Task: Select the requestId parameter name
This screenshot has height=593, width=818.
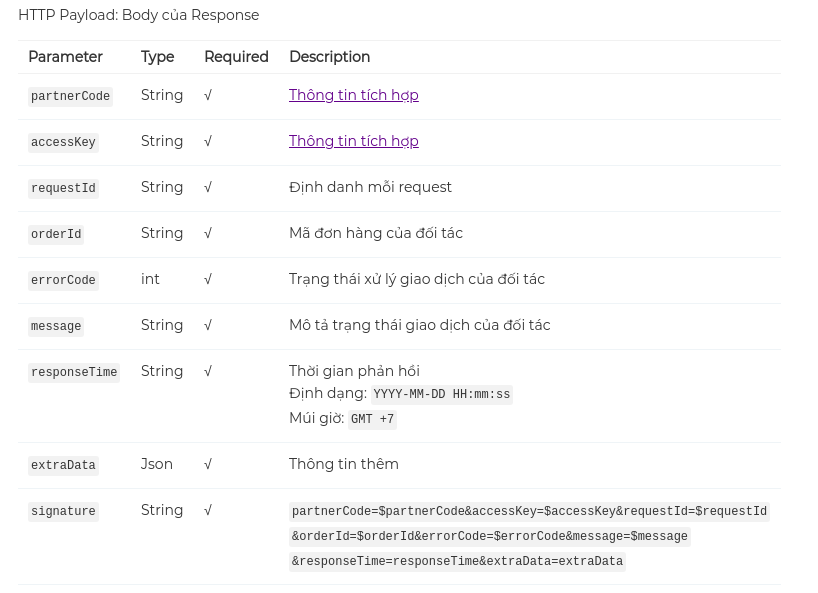Action: pyautogui.click(x=63, y=189)
